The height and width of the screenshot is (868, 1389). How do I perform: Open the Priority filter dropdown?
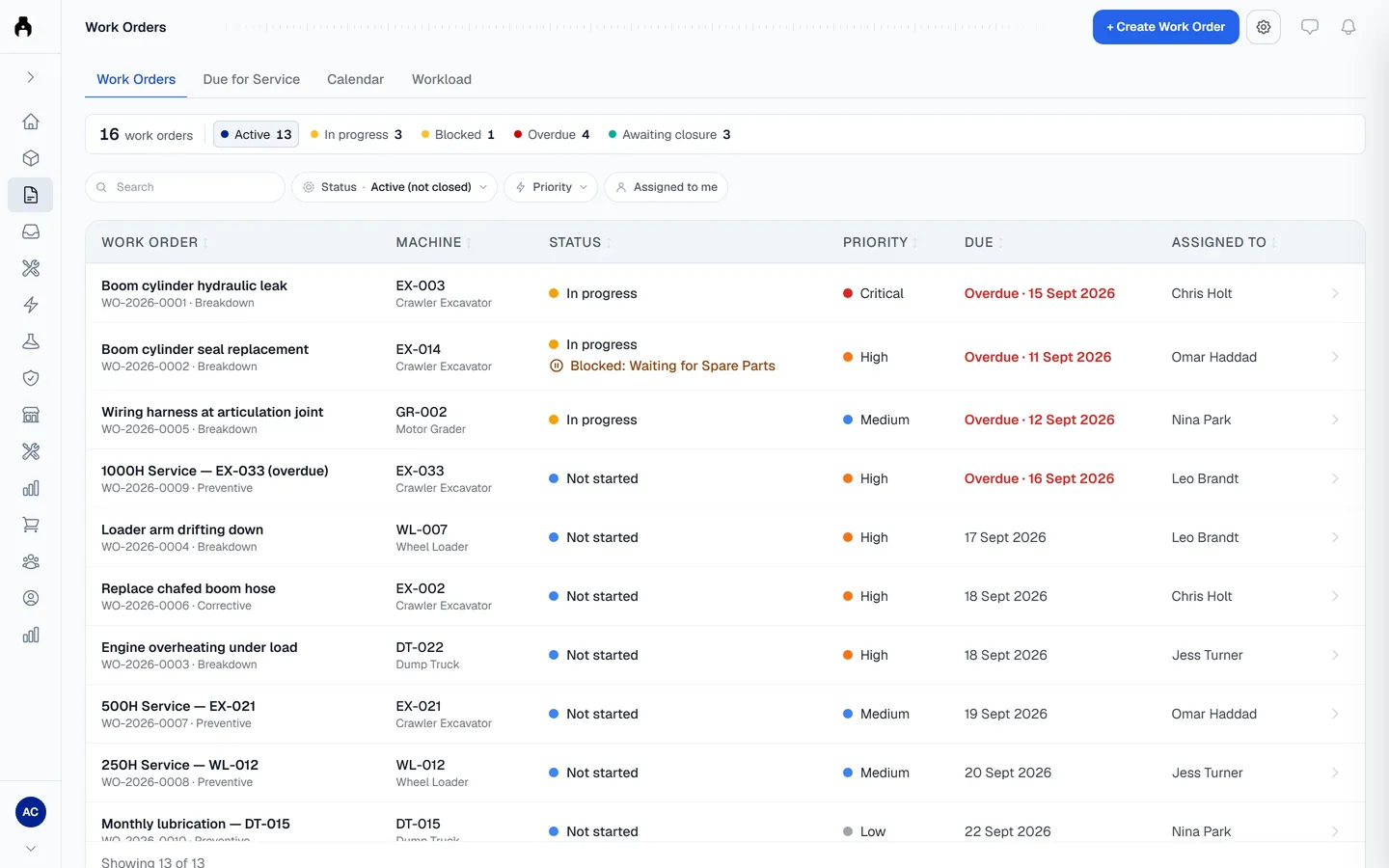point(551,187)
